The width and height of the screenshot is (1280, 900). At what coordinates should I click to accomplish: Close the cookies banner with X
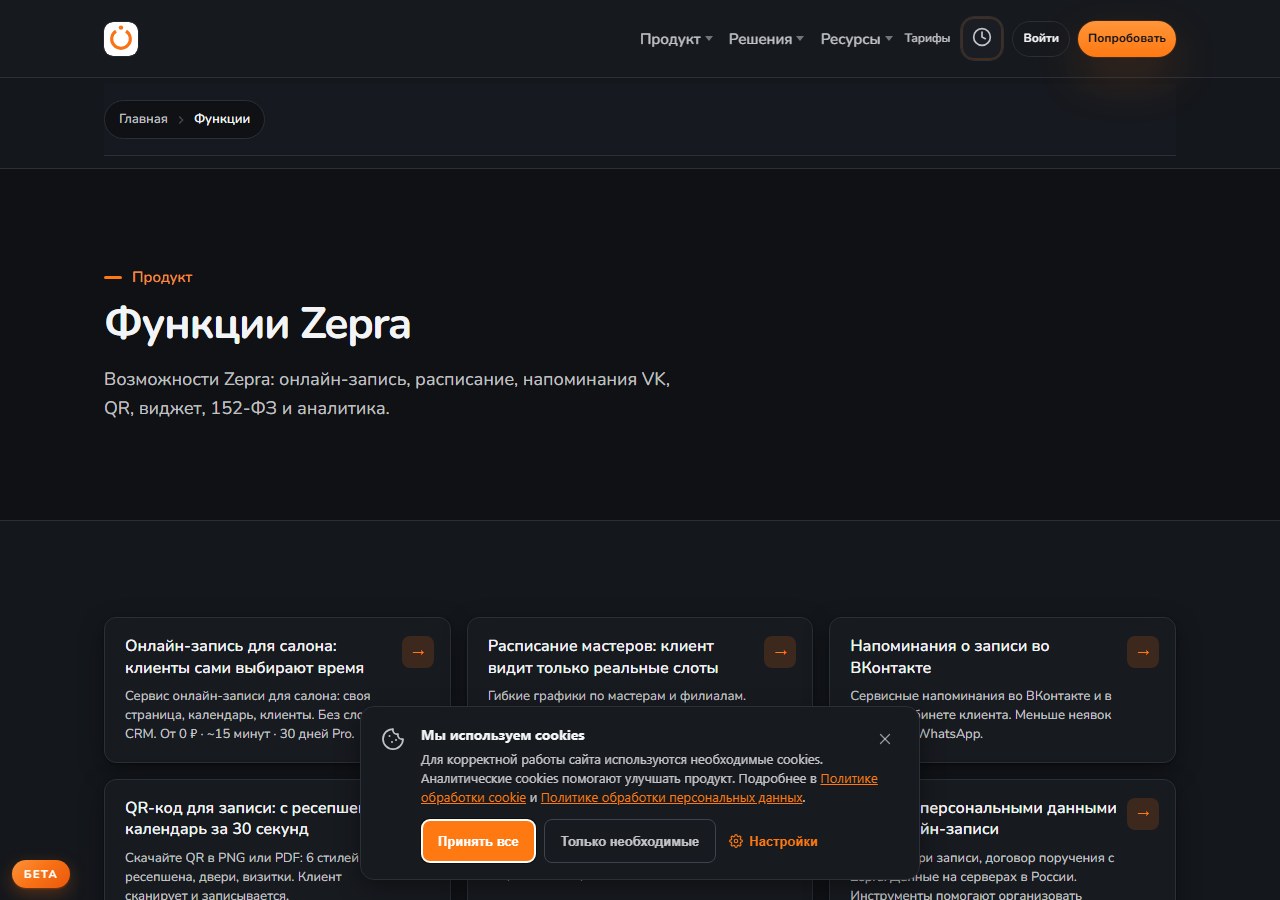tap(885, 739)
